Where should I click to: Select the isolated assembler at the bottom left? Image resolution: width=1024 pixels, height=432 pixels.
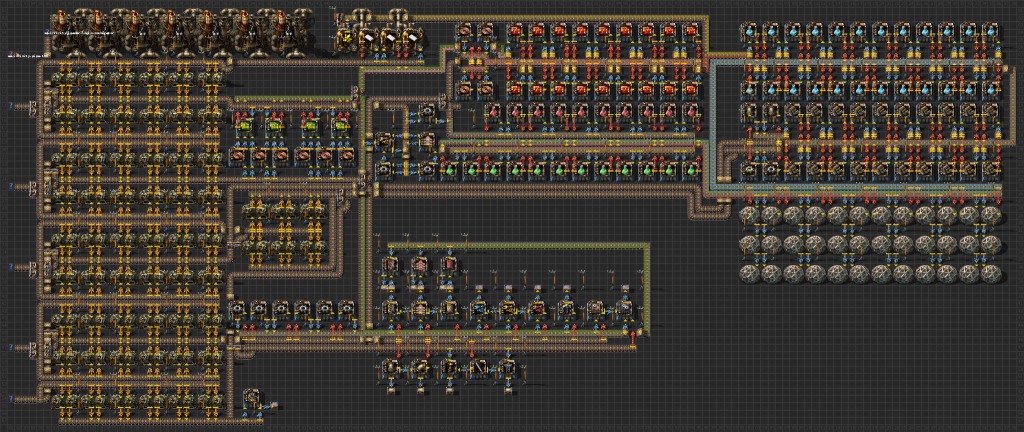(x=251, y=397)
